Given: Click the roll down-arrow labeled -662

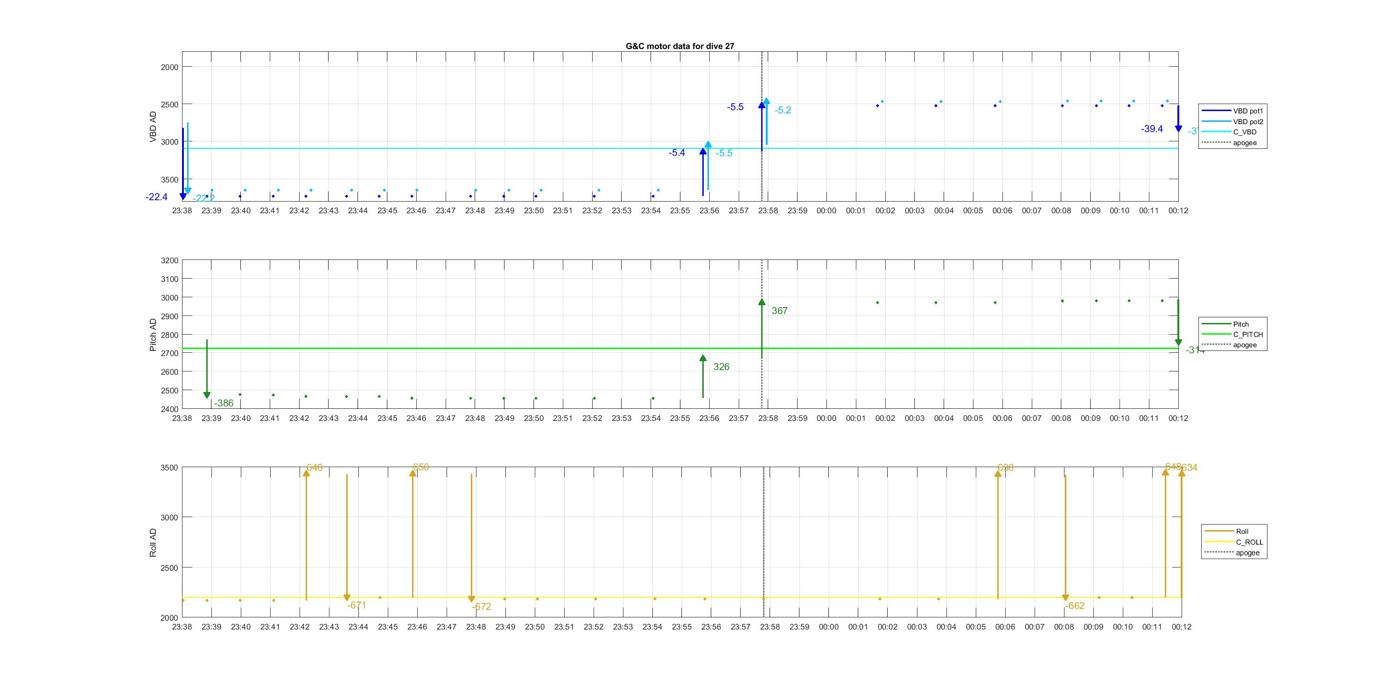Looking at the screenshot, I should [x=1065, y=538].
